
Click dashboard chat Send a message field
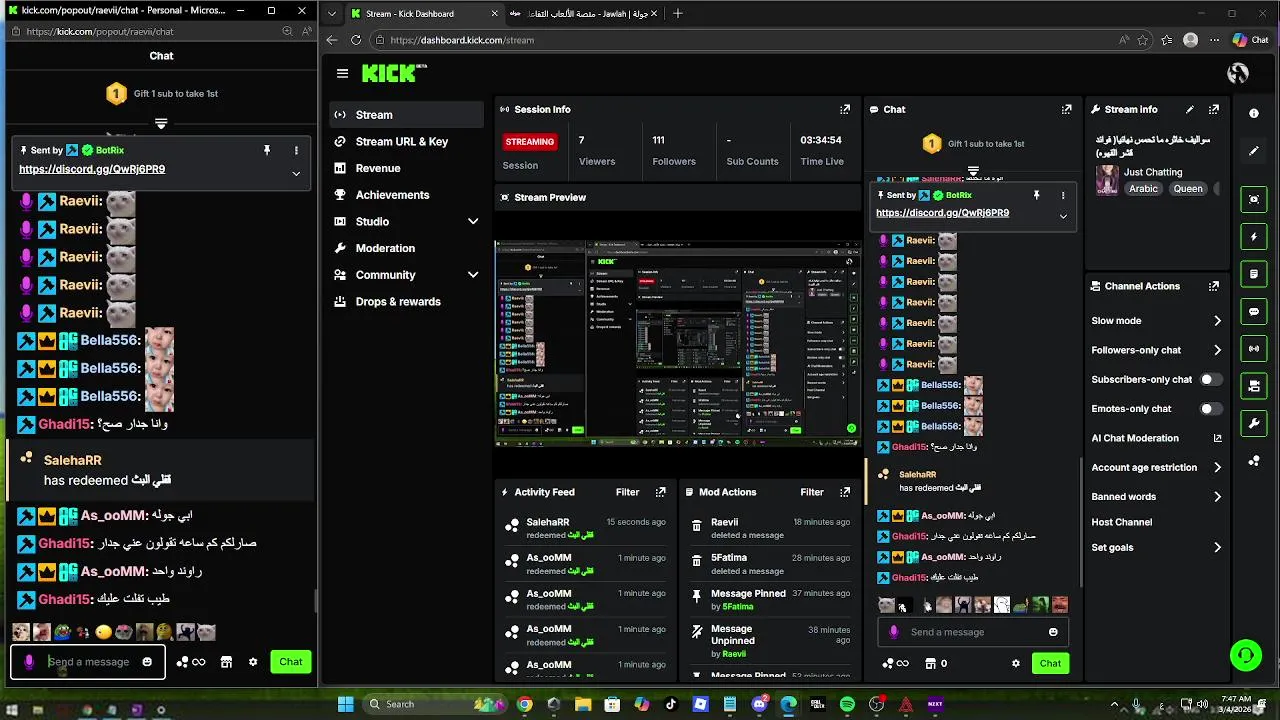click(972, 632)
